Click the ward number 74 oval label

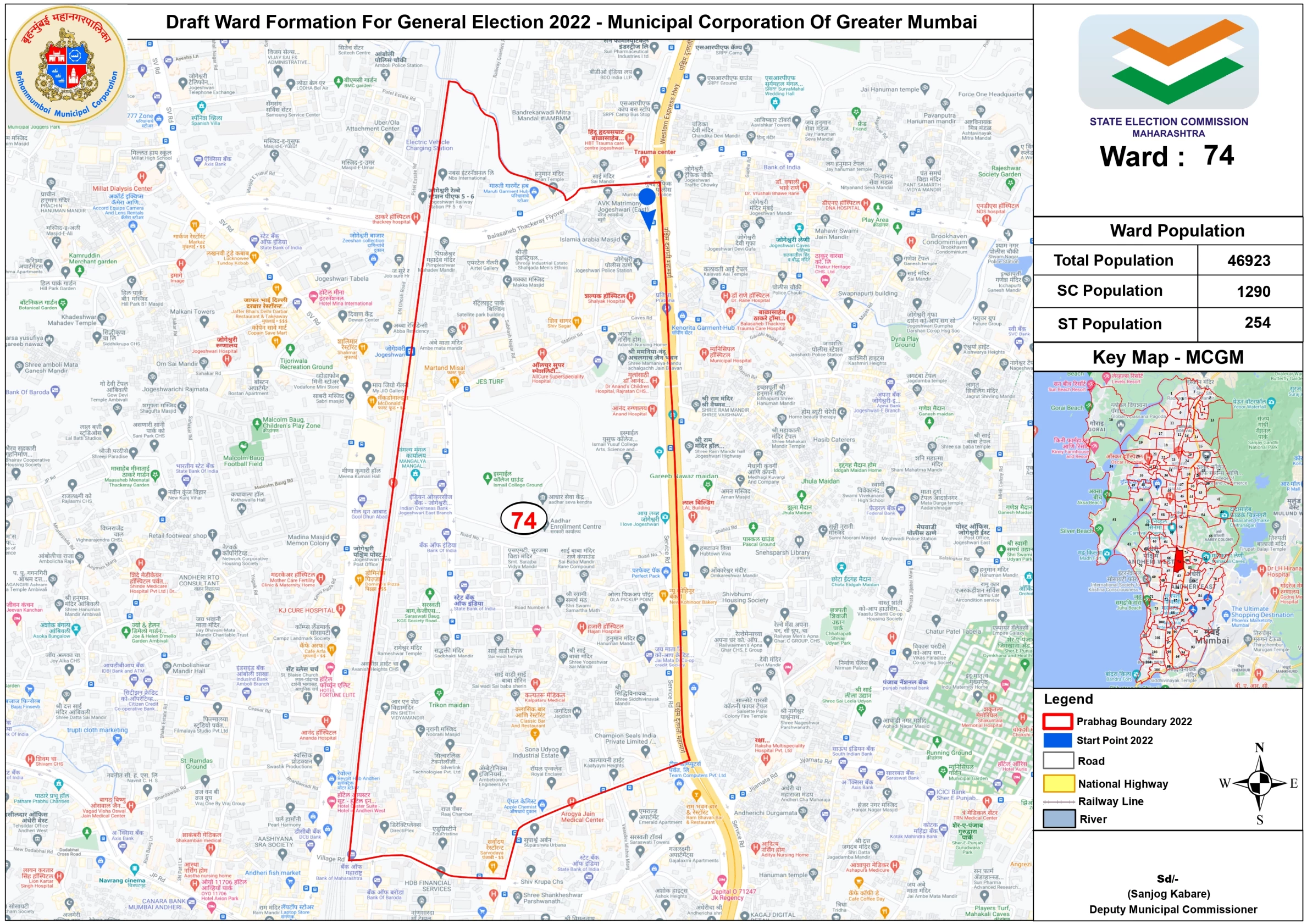point(523,519)
